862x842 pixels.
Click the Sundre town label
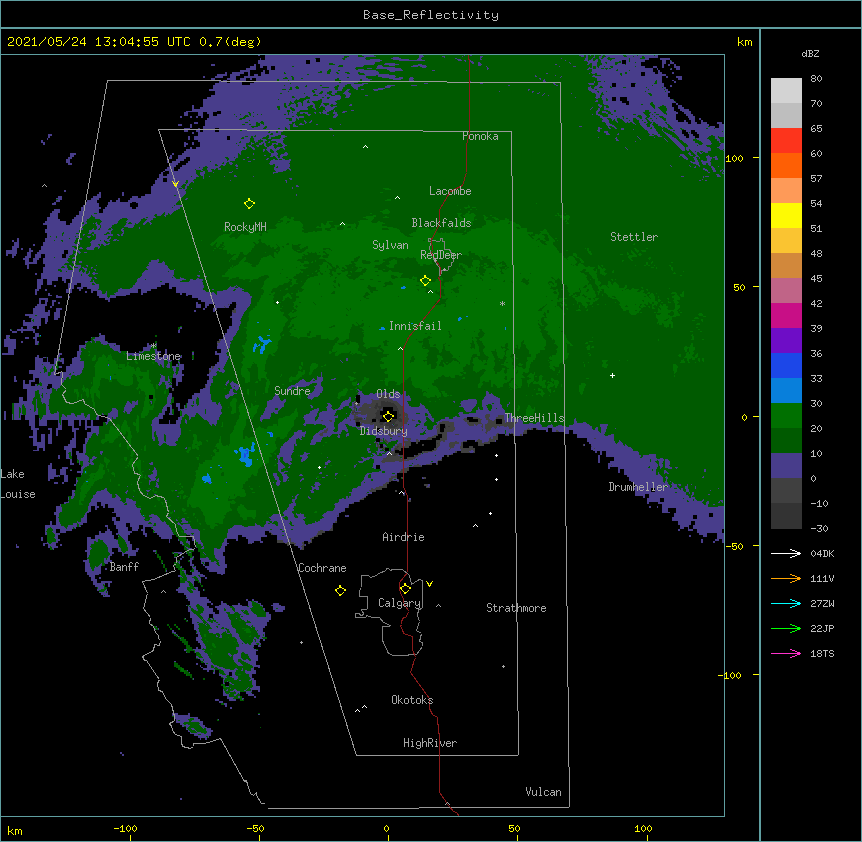[292, 391]
